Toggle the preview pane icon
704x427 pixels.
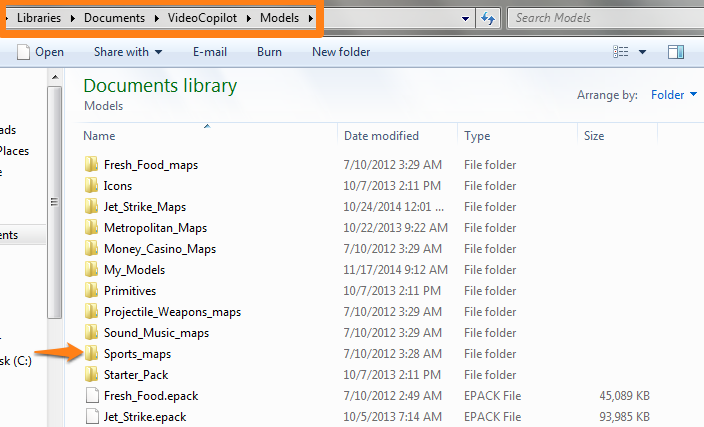tap(676, 52)
